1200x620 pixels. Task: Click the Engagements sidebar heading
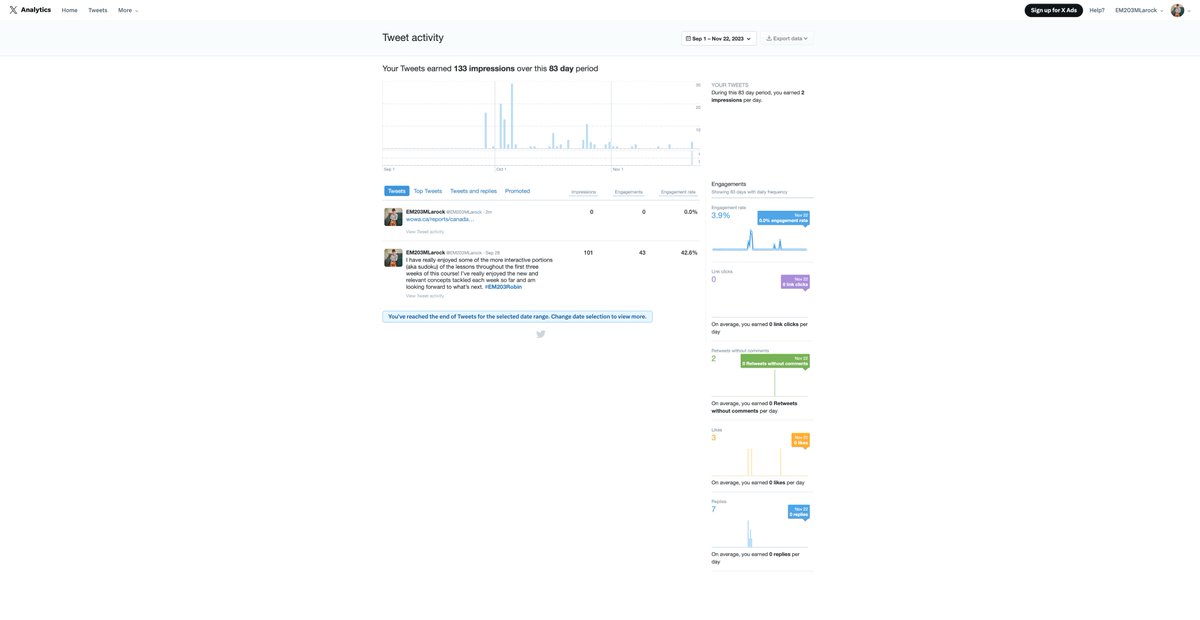coord(729,184)
